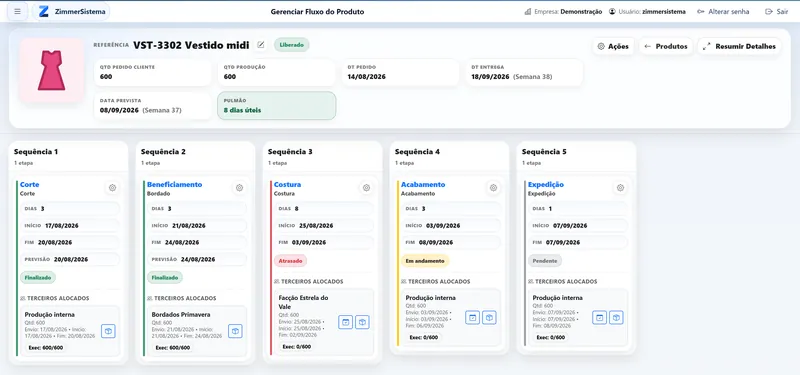Open the Acabamento stage gear settings
800x375 pixels.
[x=493, y=188]
